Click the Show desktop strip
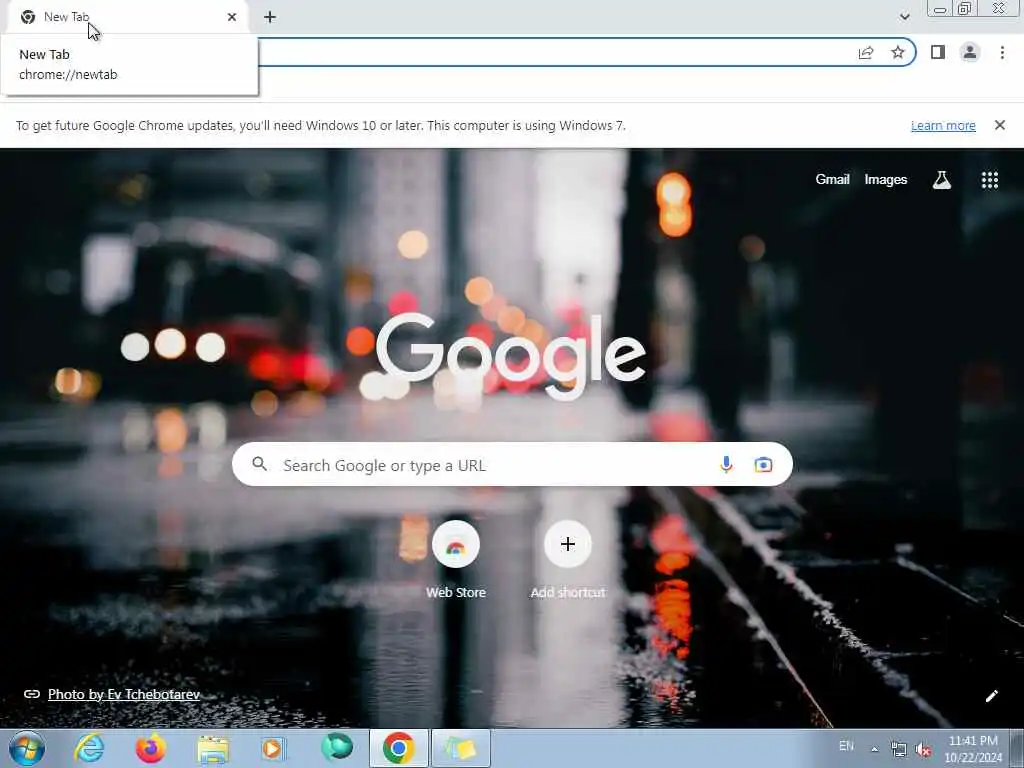 [1017, 748]
